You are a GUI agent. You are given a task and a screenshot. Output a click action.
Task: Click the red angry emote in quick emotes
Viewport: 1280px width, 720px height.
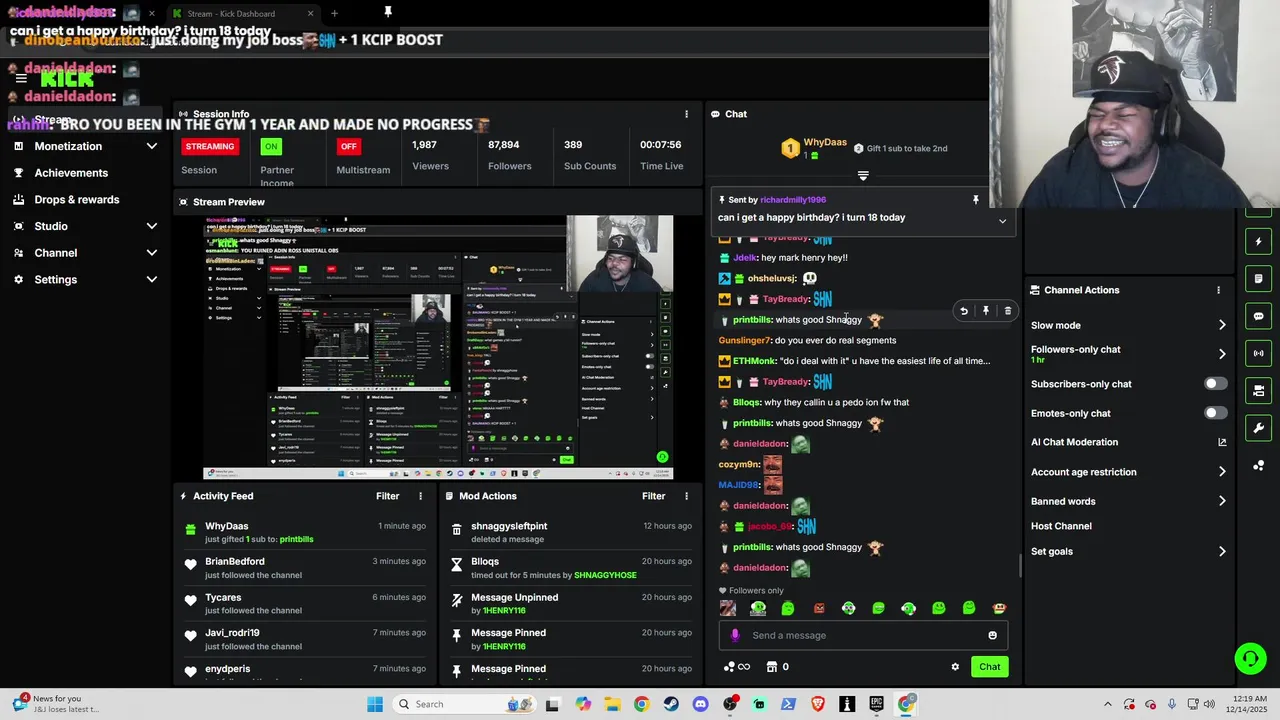[819, 608]
